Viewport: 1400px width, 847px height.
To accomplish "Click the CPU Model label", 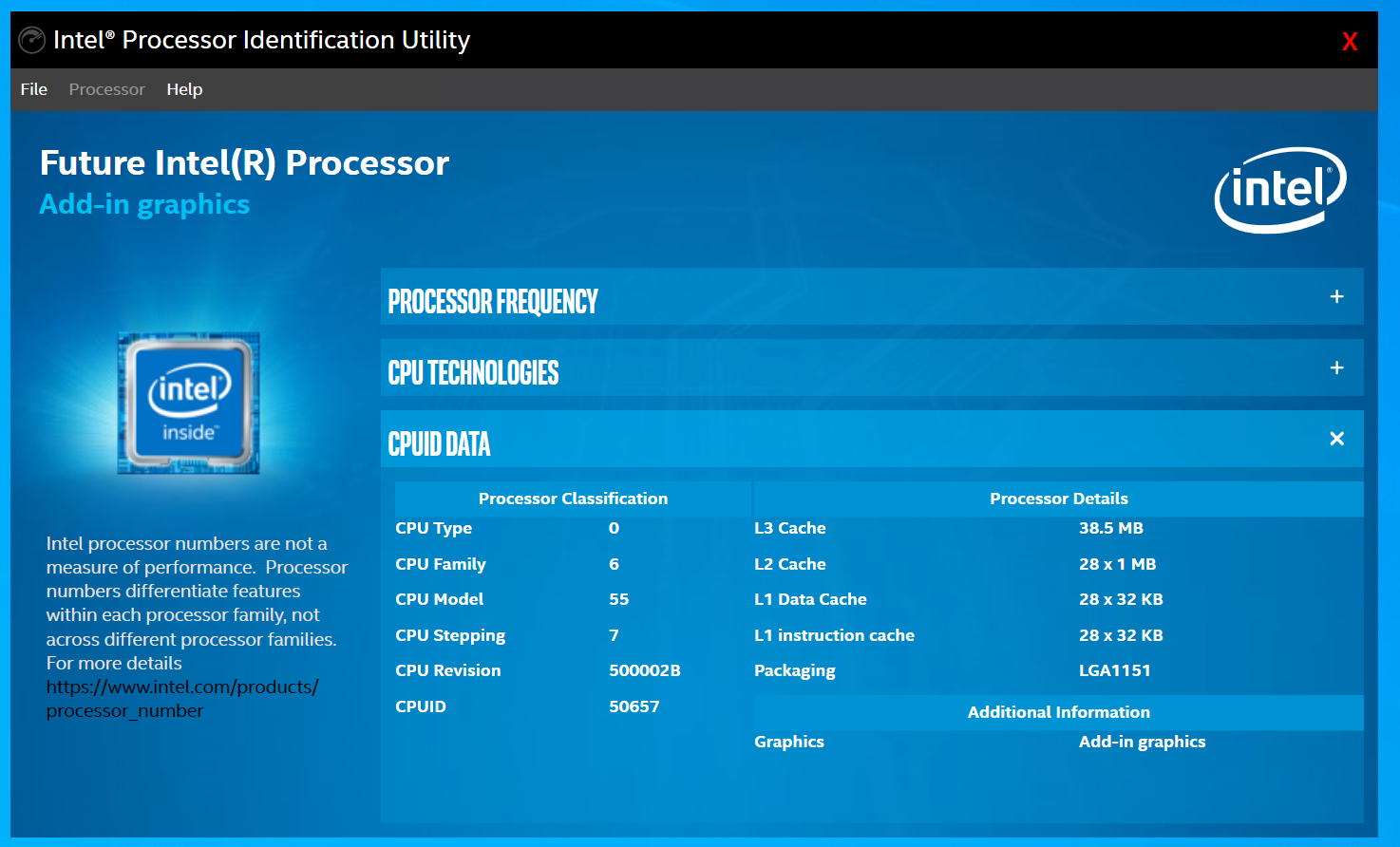I will pyautogui.click(x=440, y=599).
